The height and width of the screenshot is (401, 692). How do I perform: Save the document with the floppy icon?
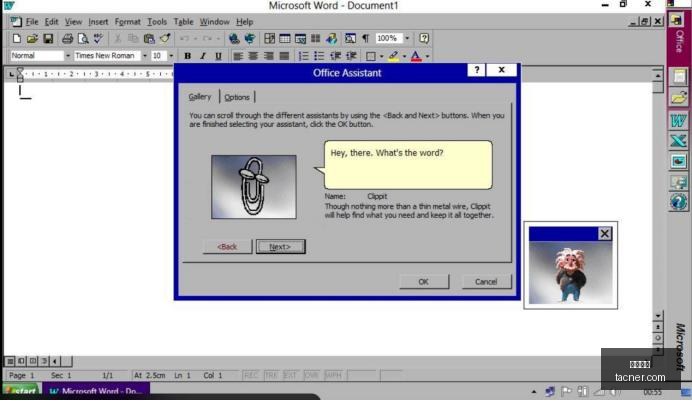tap(48, 38)
